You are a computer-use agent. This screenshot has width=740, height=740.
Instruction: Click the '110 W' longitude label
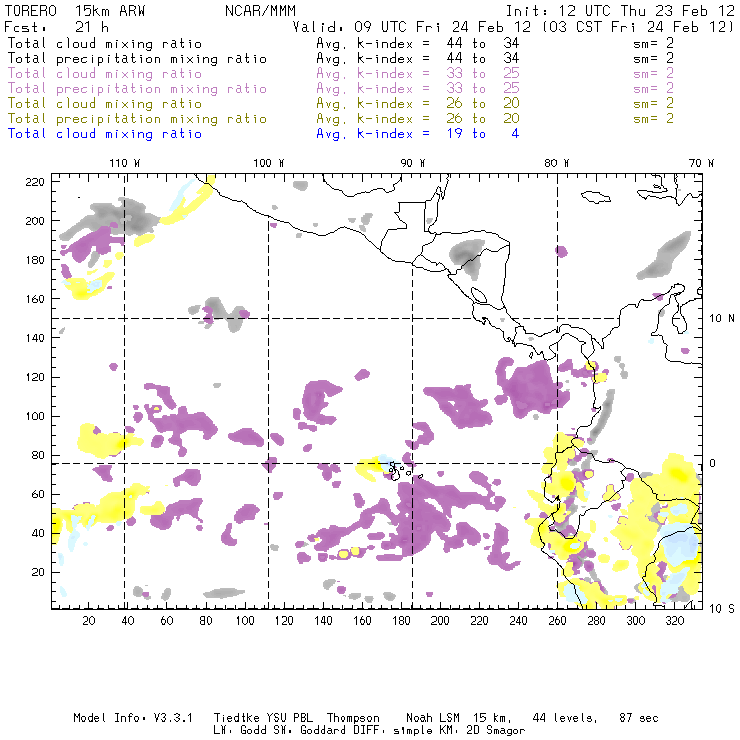[x=125, y=163]
